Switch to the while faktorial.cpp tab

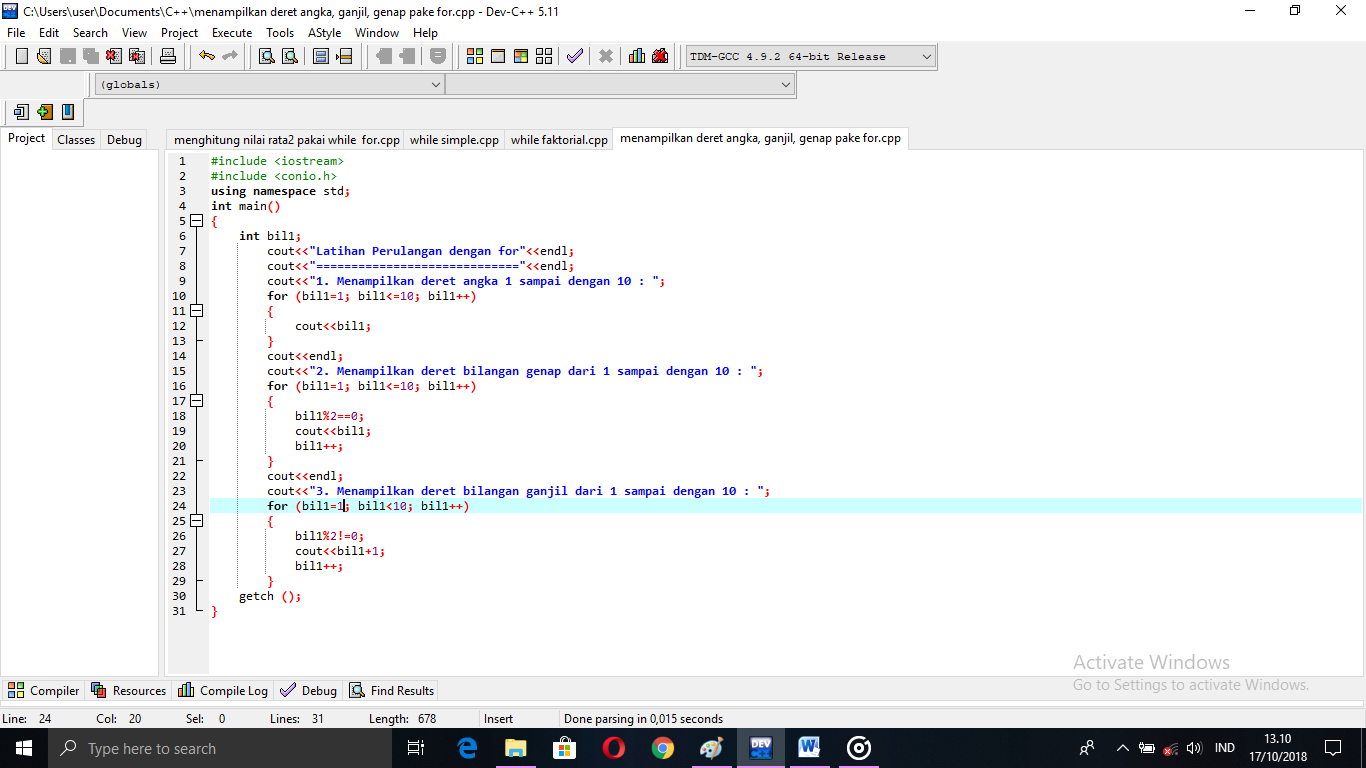point(558,139)
